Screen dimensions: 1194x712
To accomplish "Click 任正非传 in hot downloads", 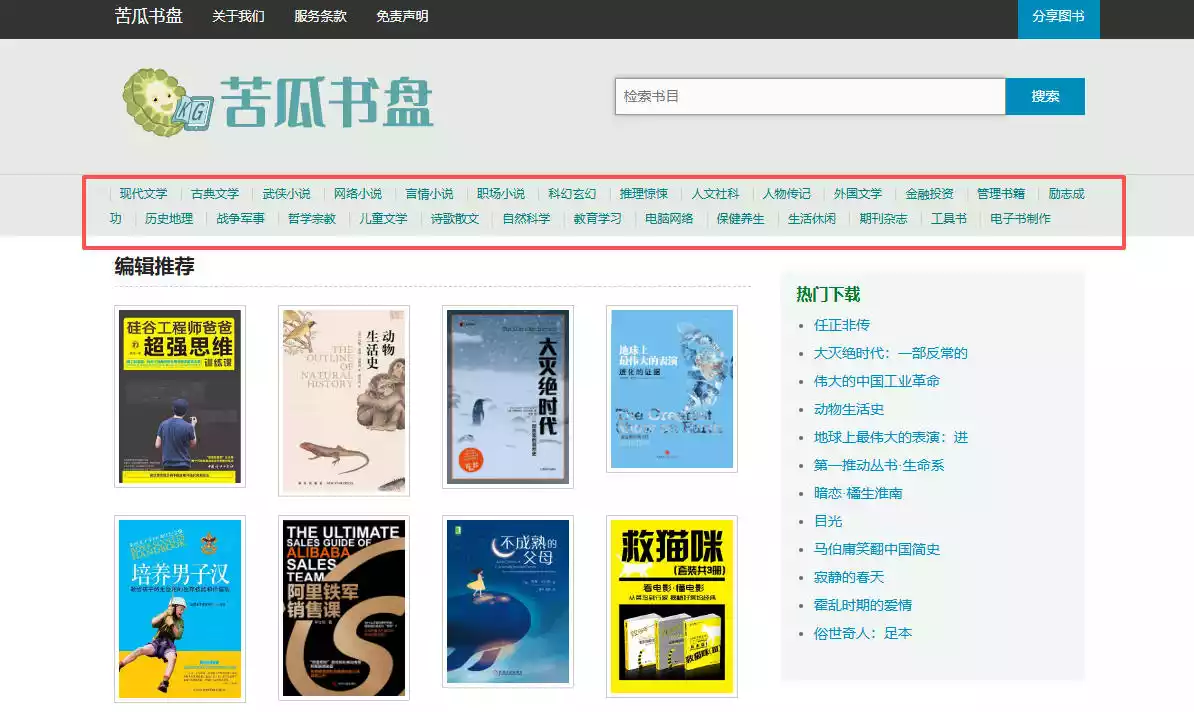I will click(841, 325).
